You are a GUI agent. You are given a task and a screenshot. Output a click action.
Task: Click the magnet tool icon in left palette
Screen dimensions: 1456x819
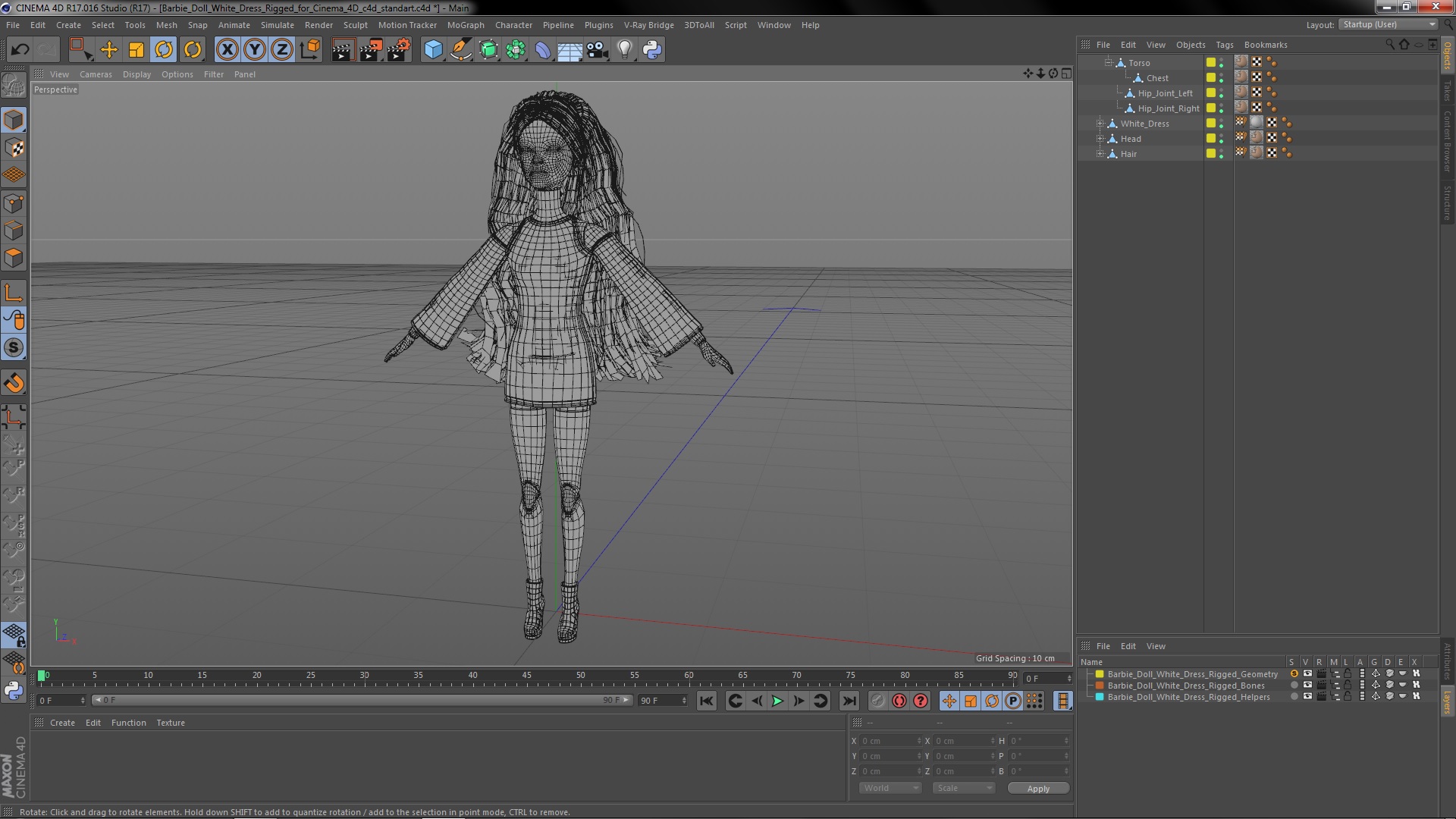14,383
